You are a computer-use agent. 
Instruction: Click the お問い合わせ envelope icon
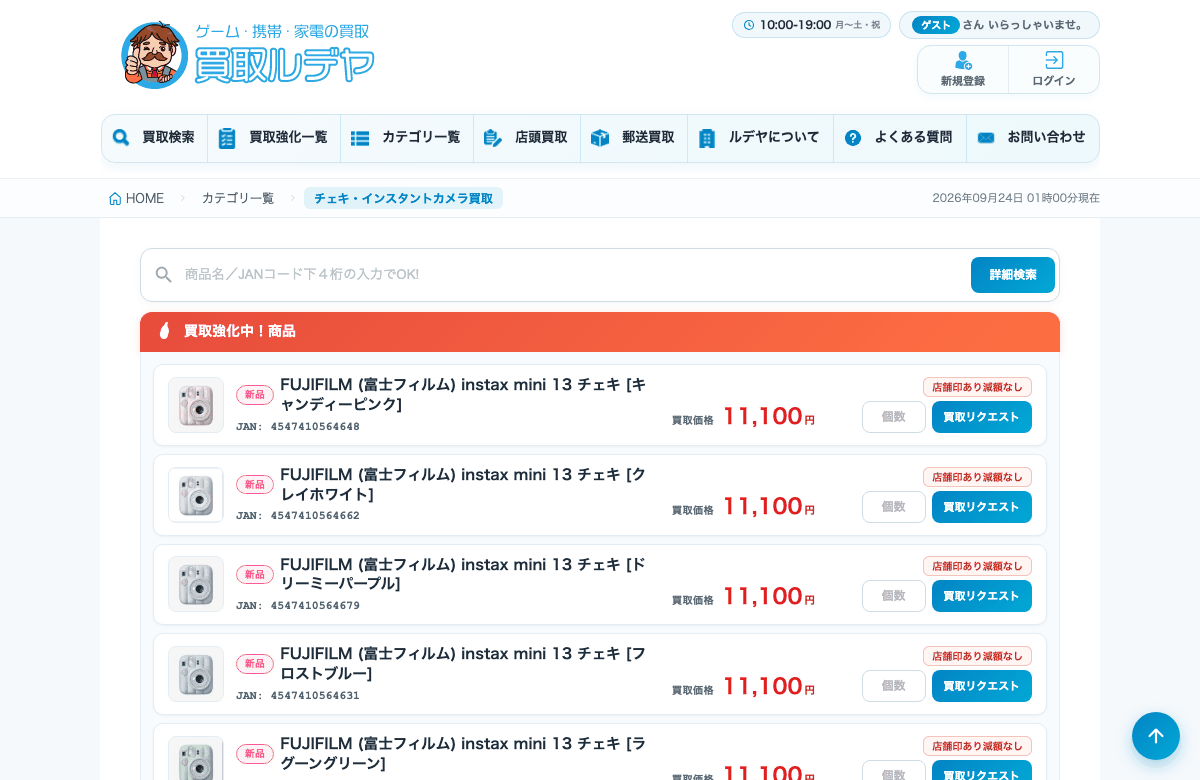[x=986, y=138]
